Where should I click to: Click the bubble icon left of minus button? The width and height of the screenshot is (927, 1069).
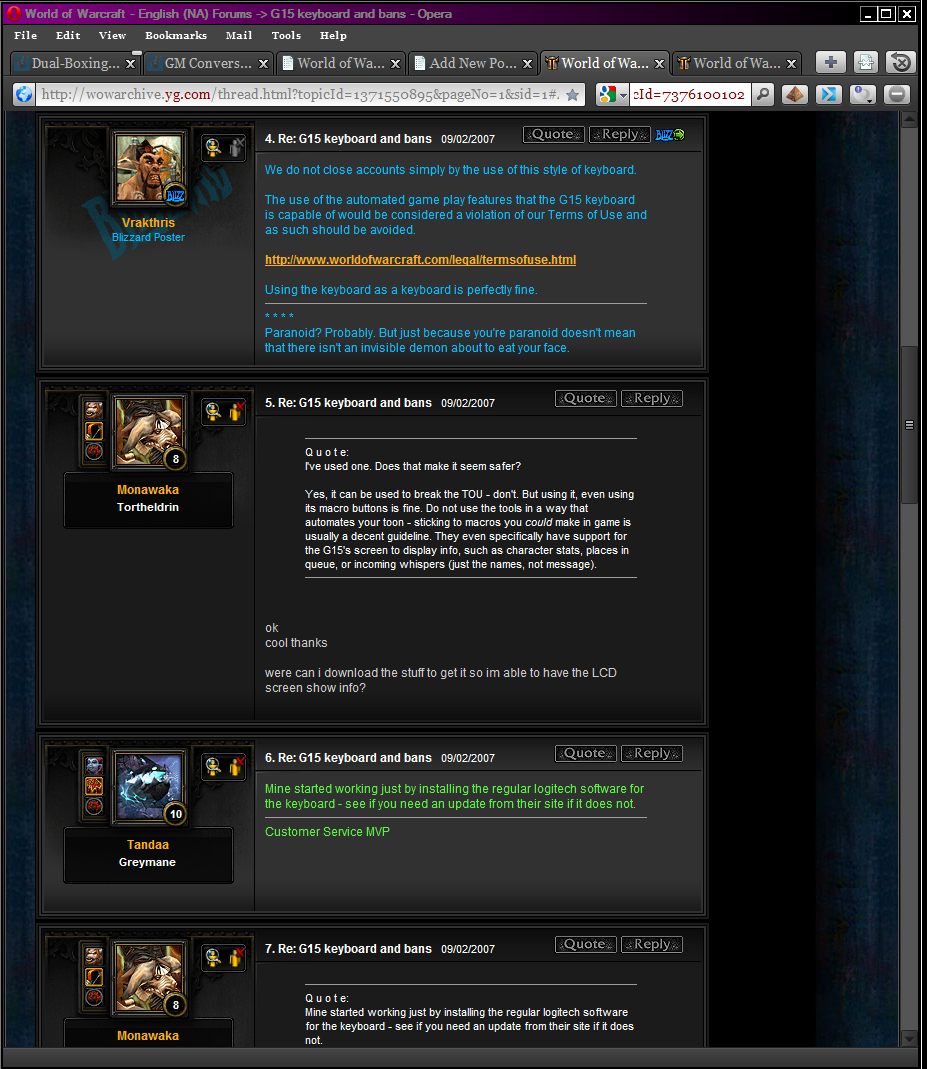tap(863, 94)
